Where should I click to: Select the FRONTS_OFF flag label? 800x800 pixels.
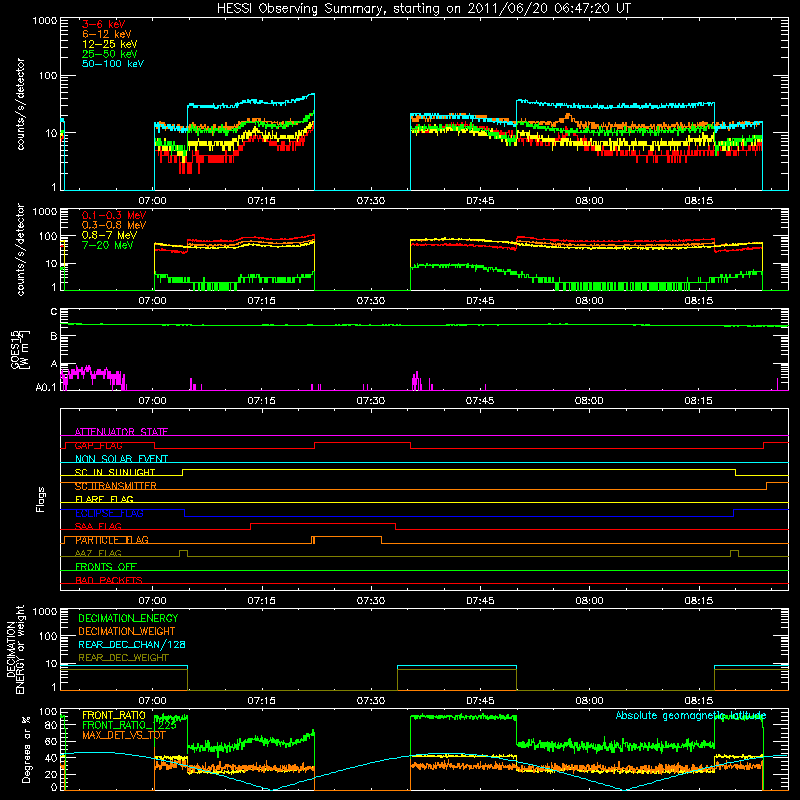[106, 567]
